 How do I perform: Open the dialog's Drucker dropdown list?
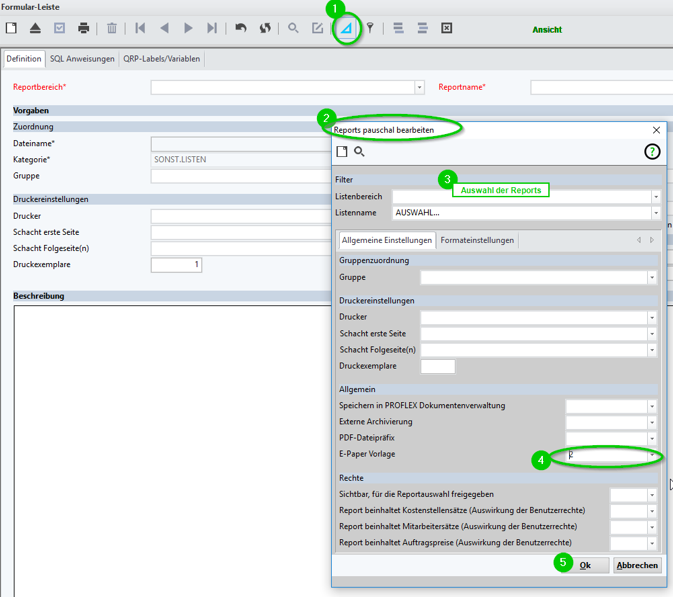652,318
